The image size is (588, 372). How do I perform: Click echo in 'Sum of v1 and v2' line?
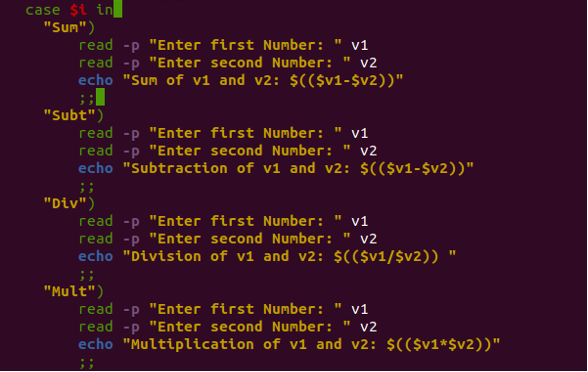point(96,80)
